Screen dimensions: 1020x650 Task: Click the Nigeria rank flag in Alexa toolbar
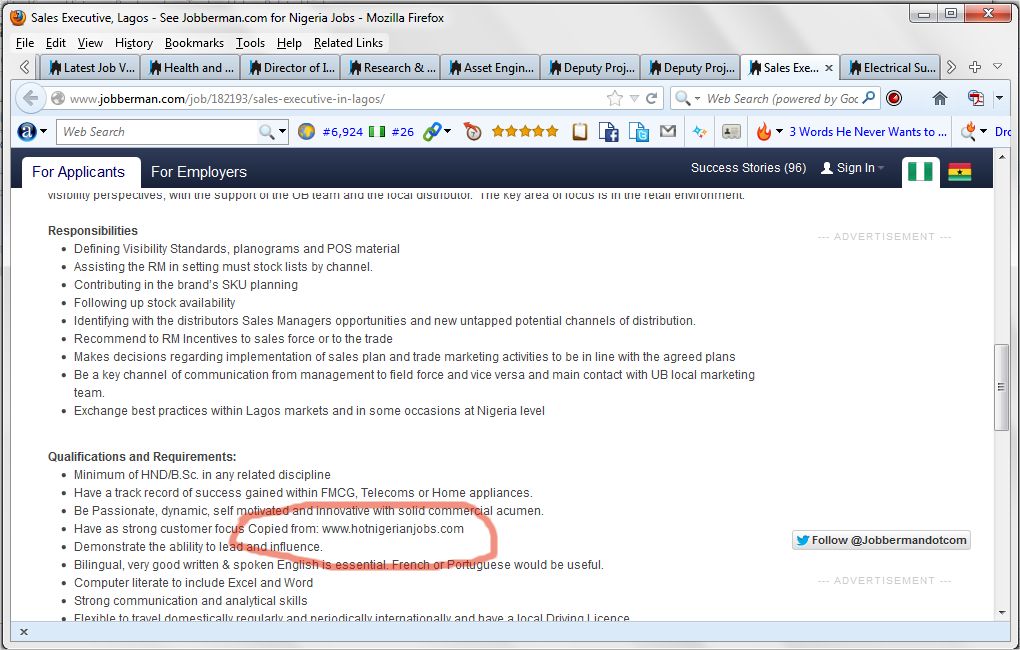[377, 132]
